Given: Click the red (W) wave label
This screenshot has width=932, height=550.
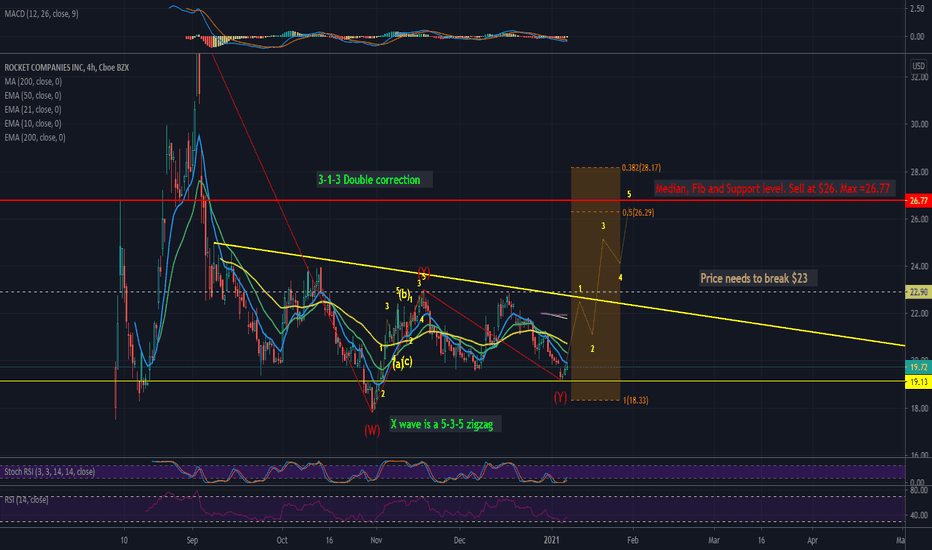Looking at the screenshot, I should (x=372, y=430).
